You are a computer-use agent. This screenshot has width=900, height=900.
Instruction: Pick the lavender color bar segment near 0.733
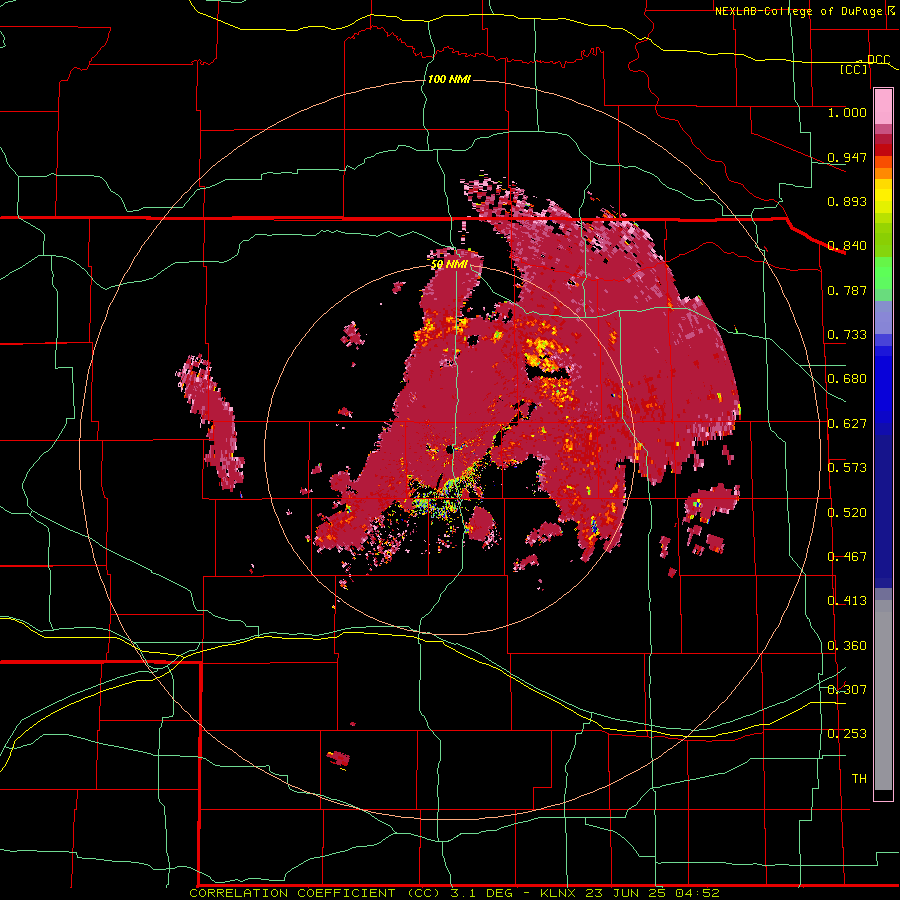883,318
